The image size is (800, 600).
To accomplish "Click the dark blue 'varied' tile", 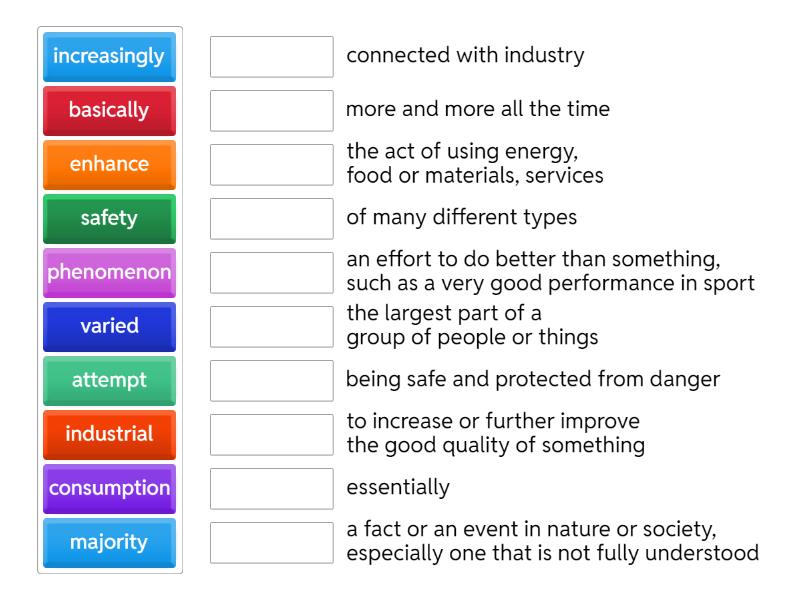I will [109, 327].
